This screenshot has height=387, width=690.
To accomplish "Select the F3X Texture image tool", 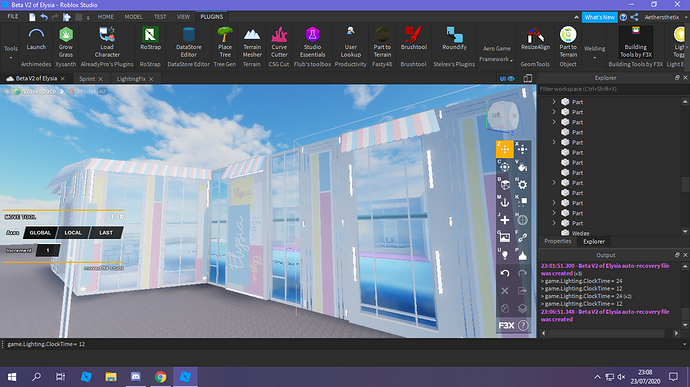I will click(504, 237).
